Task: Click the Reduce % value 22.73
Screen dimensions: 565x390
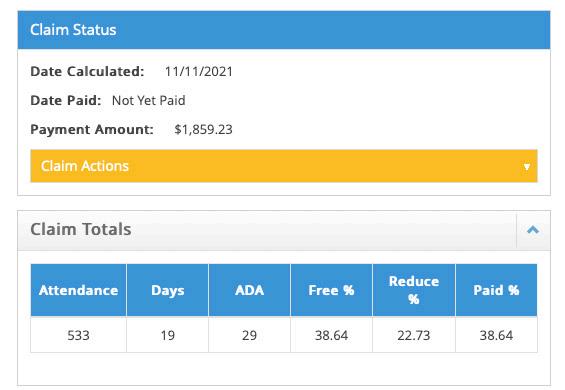Action: pyautogui.click(x=414, y=335)
